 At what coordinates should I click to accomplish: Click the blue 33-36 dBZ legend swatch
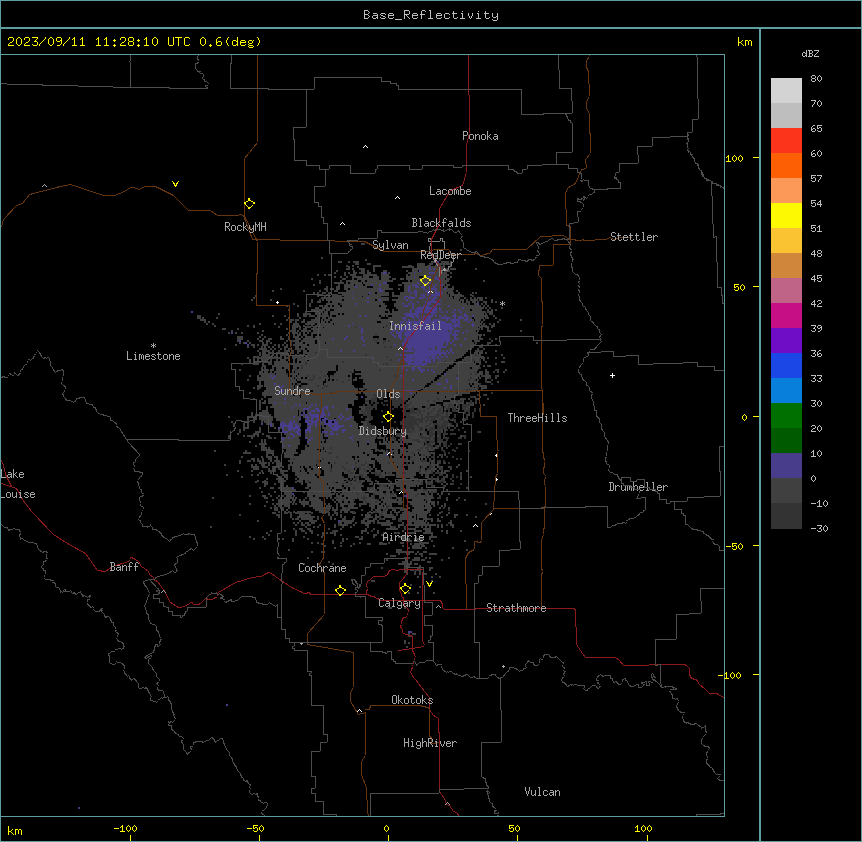point(786,365)
